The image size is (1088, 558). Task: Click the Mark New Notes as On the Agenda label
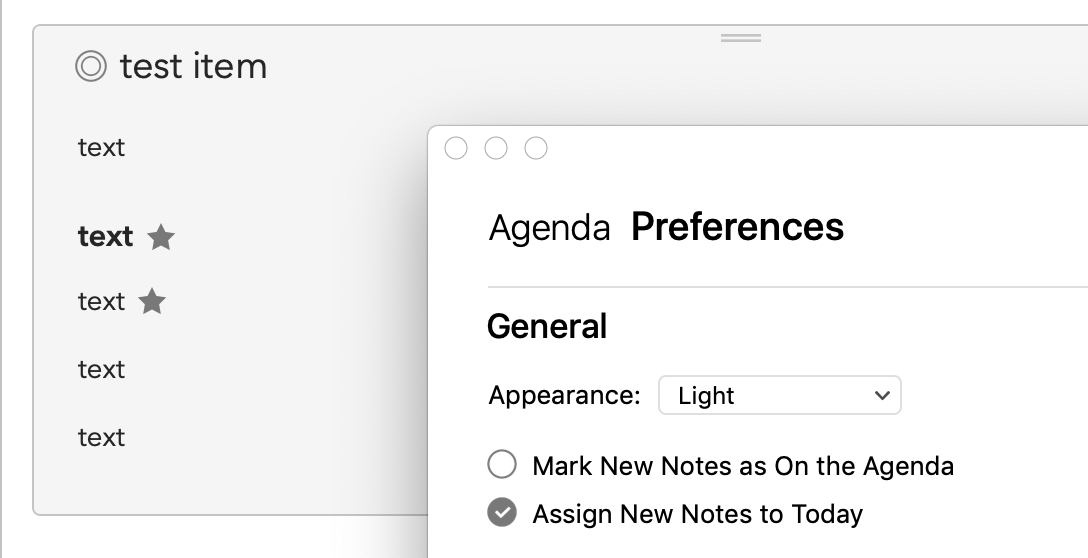(x=742, y=466)
